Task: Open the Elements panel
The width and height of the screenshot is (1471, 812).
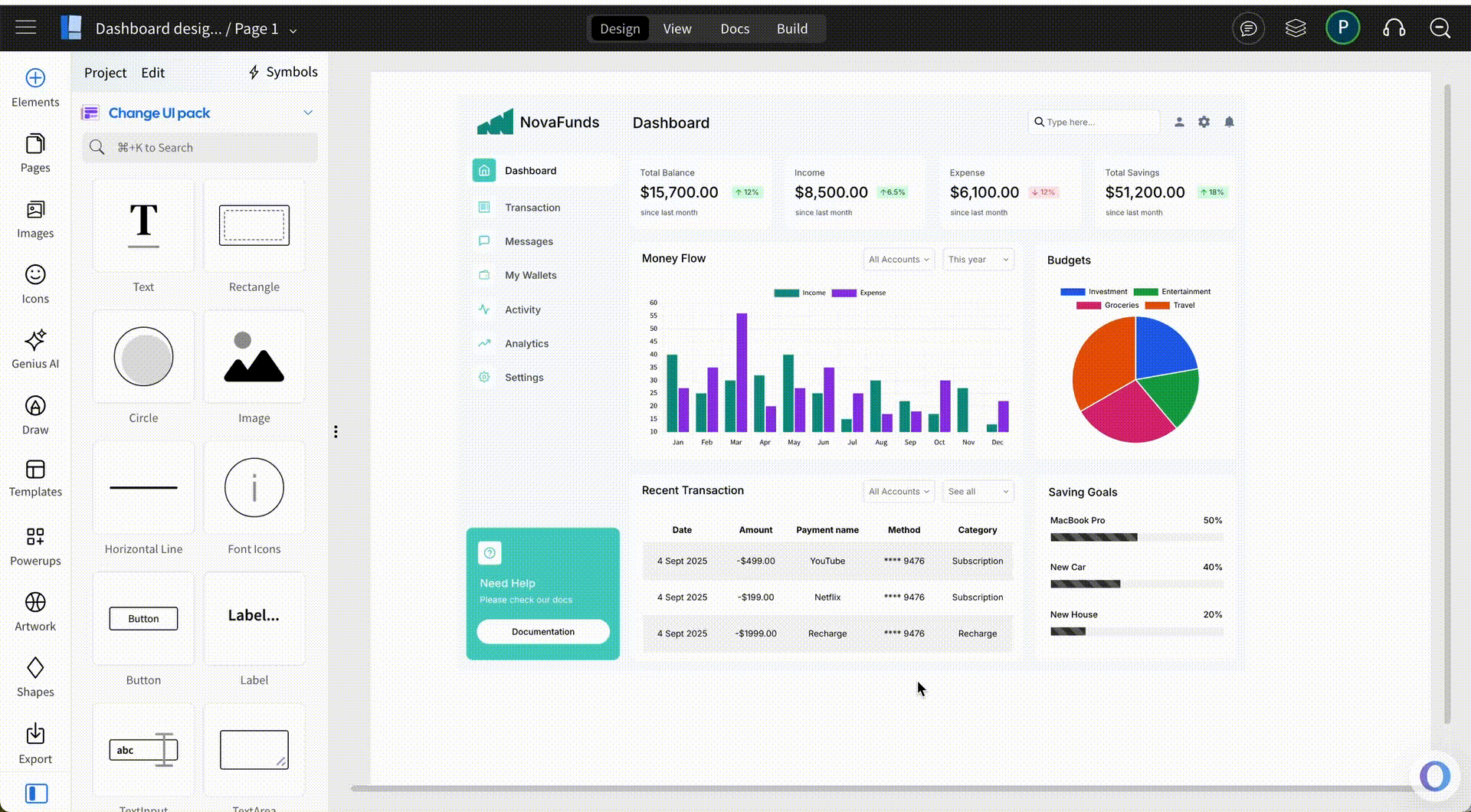Action: 35,88
